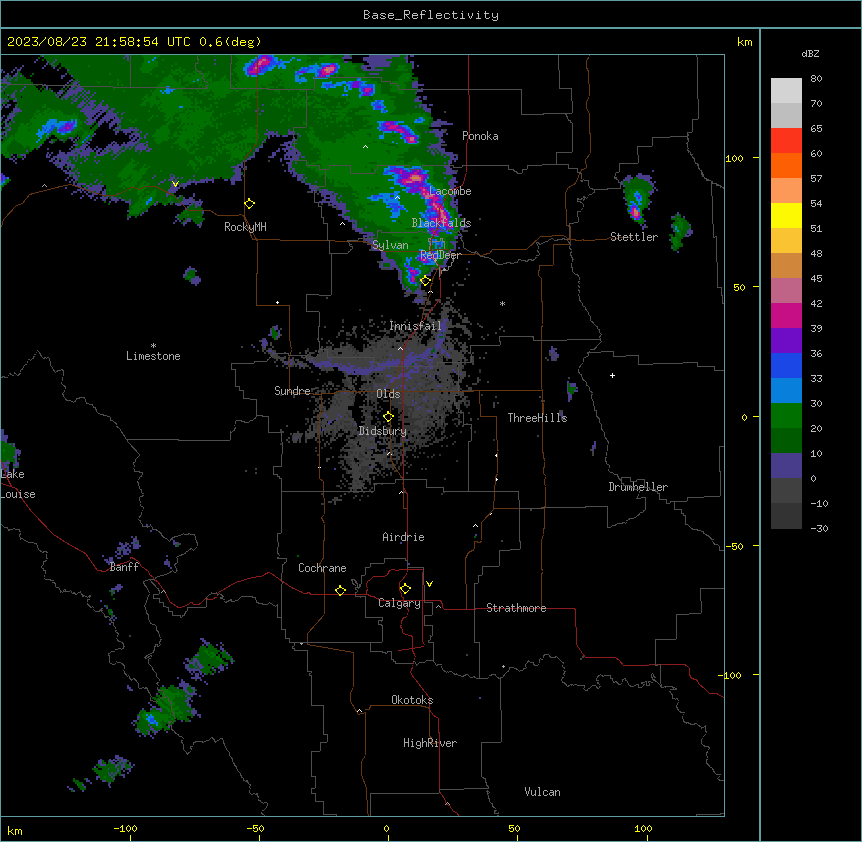This screenshot has height=842, width=862.
Task: Click the Banff label
Action: [124, 567]
